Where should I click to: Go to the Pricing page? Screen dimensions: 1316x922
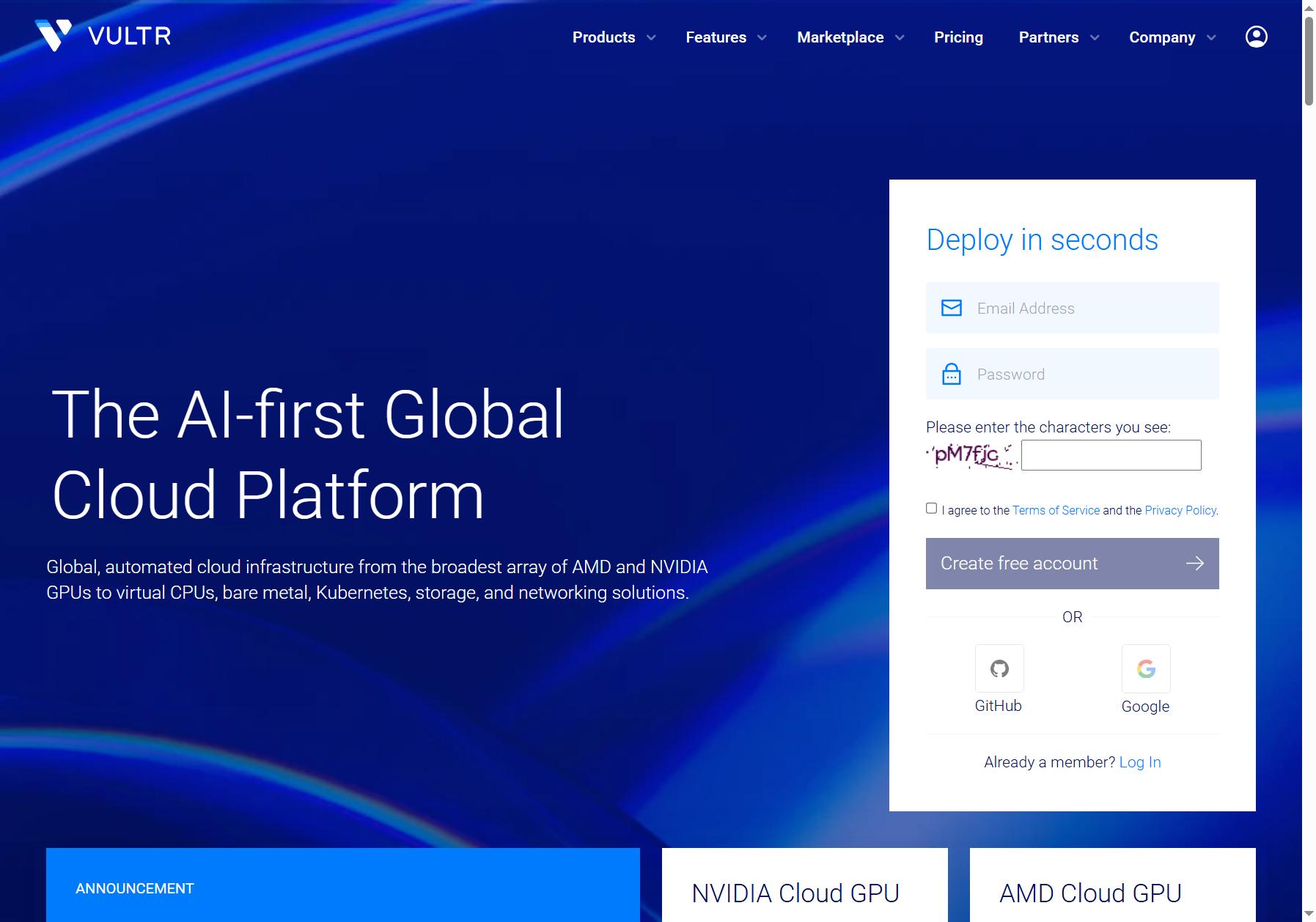point(958,37)
